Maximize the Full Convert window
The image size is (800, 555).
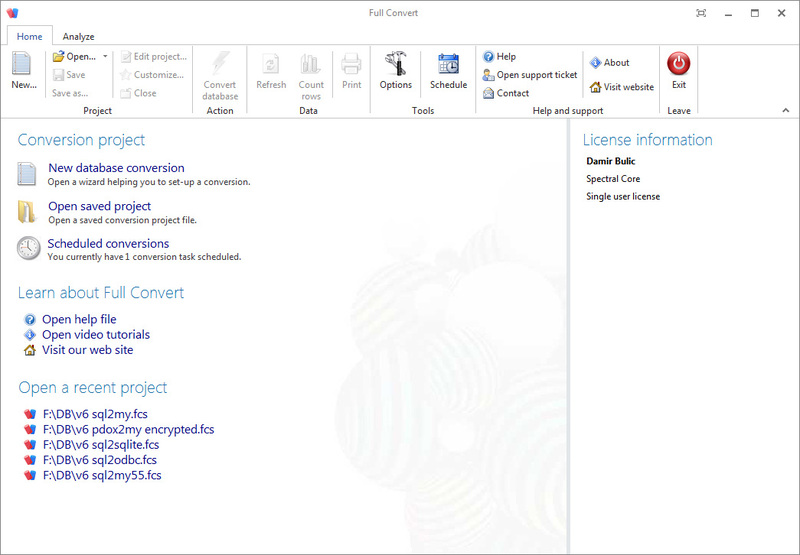[755, 13]
